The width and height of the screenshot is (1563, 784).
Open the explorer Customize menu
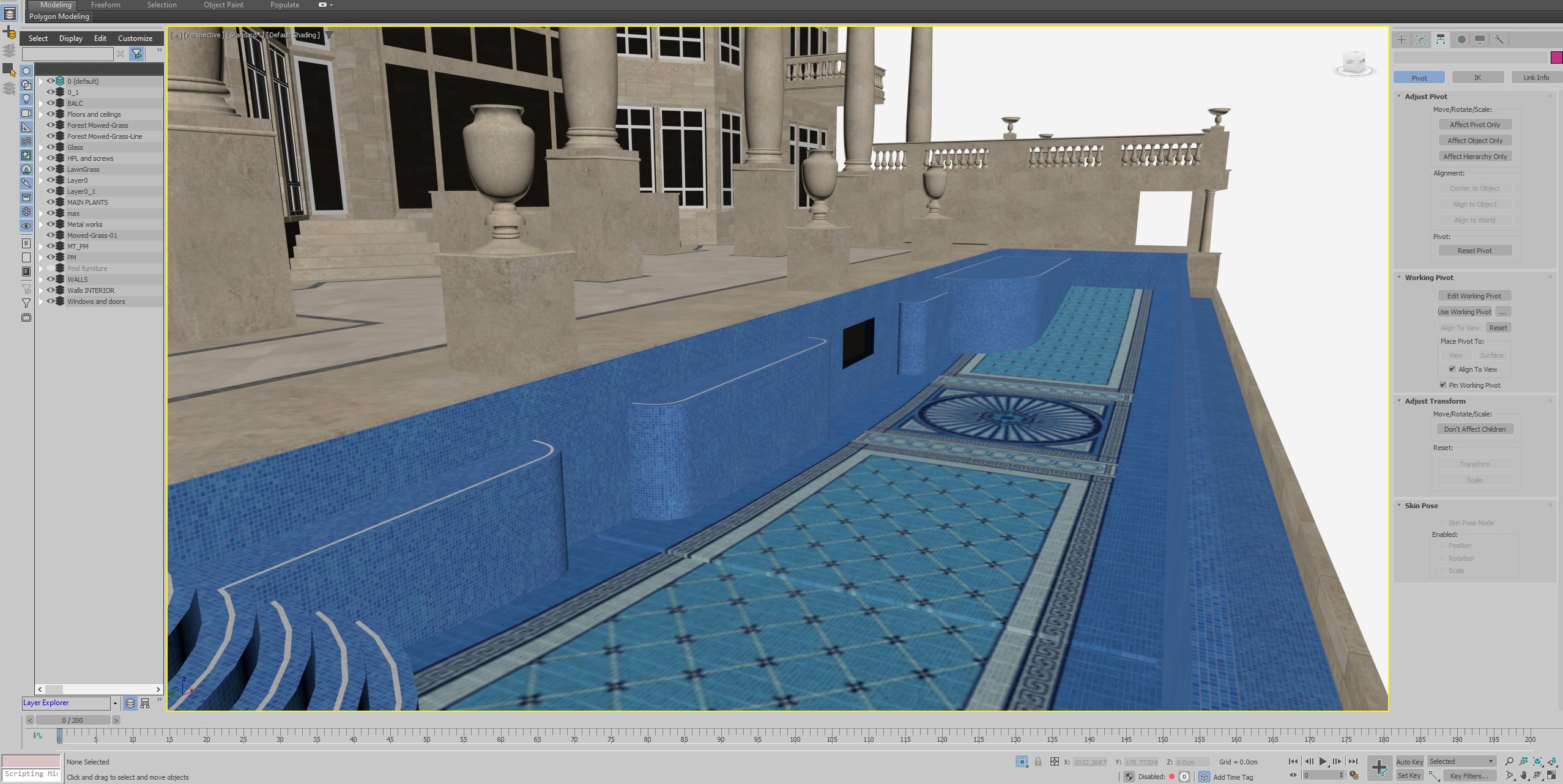tap(135, 39)
